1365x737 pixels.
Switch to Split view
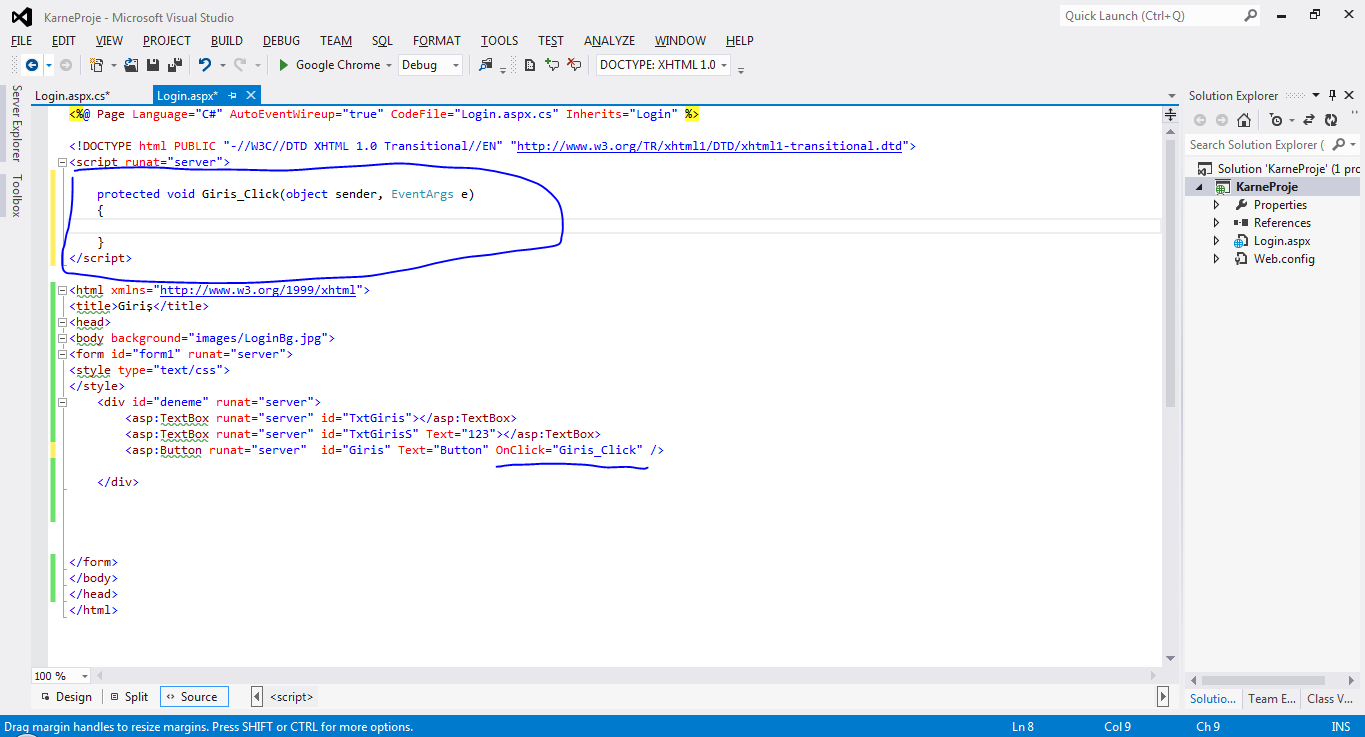pos(129,697)
